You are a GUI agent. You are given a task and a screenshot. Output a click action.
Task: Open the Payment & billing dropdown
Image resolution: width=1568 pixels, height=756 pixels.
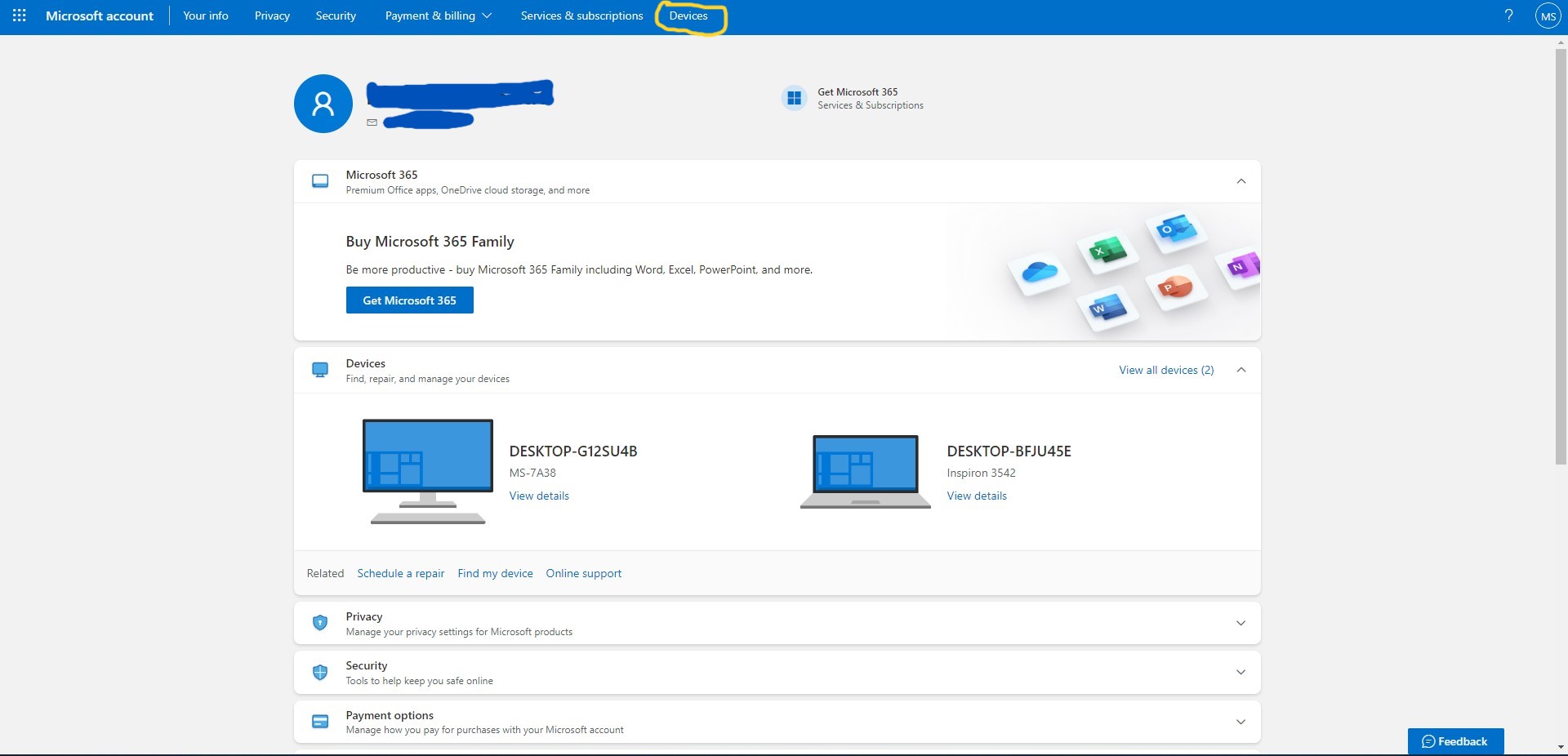pyautogui.click(x=439, y=16)
